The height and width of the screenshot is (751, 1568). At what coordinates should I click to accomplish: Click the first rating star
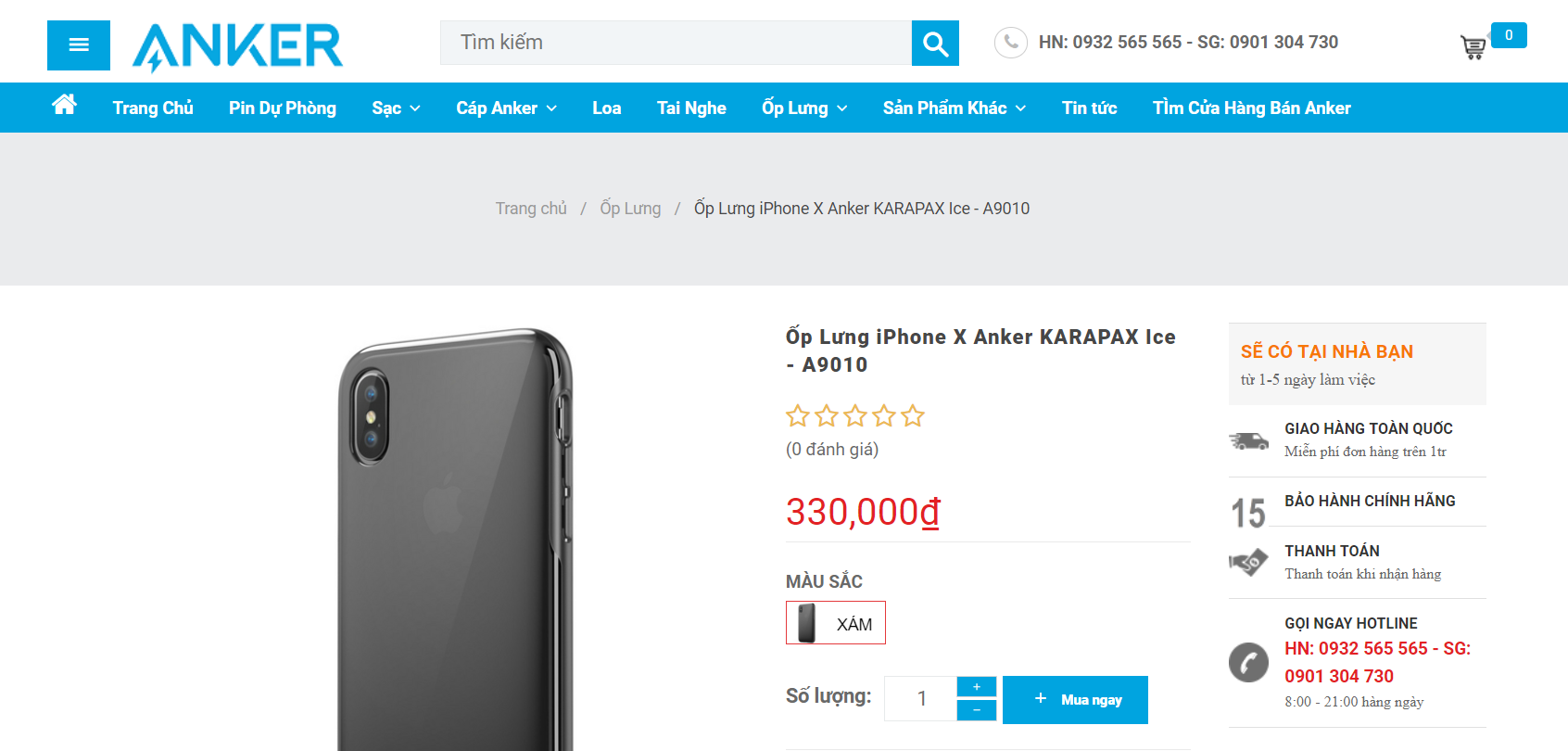tap(797, 416)
